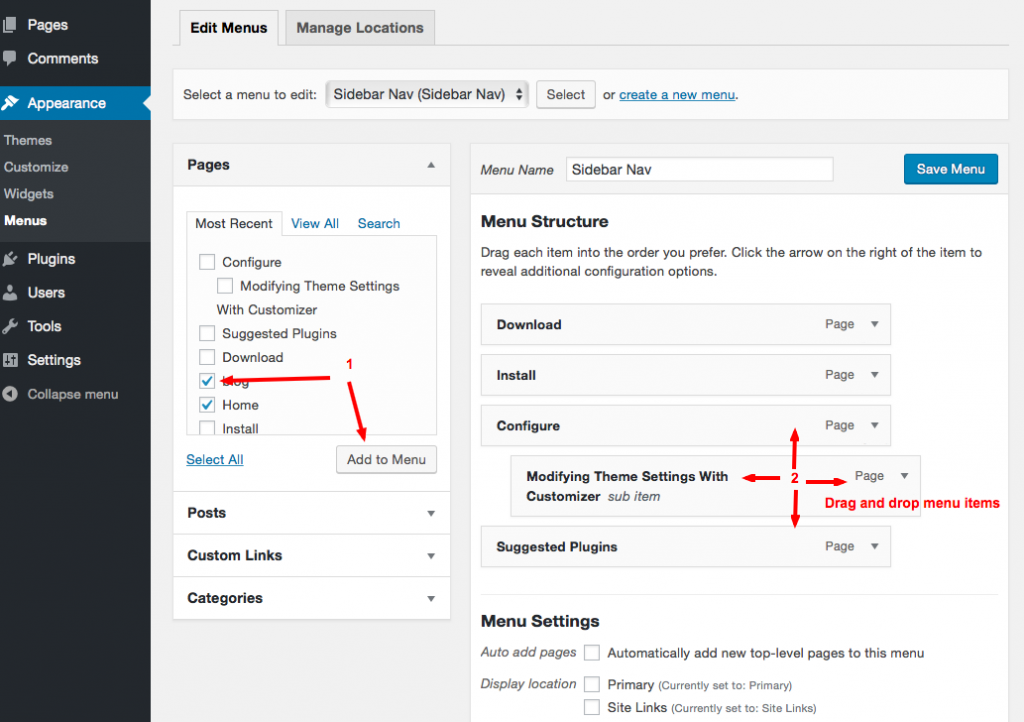The image size is (1024, 722).
Task: Click the Tools wrench icon
Action: pyautogui.click(x=10, y=326)
